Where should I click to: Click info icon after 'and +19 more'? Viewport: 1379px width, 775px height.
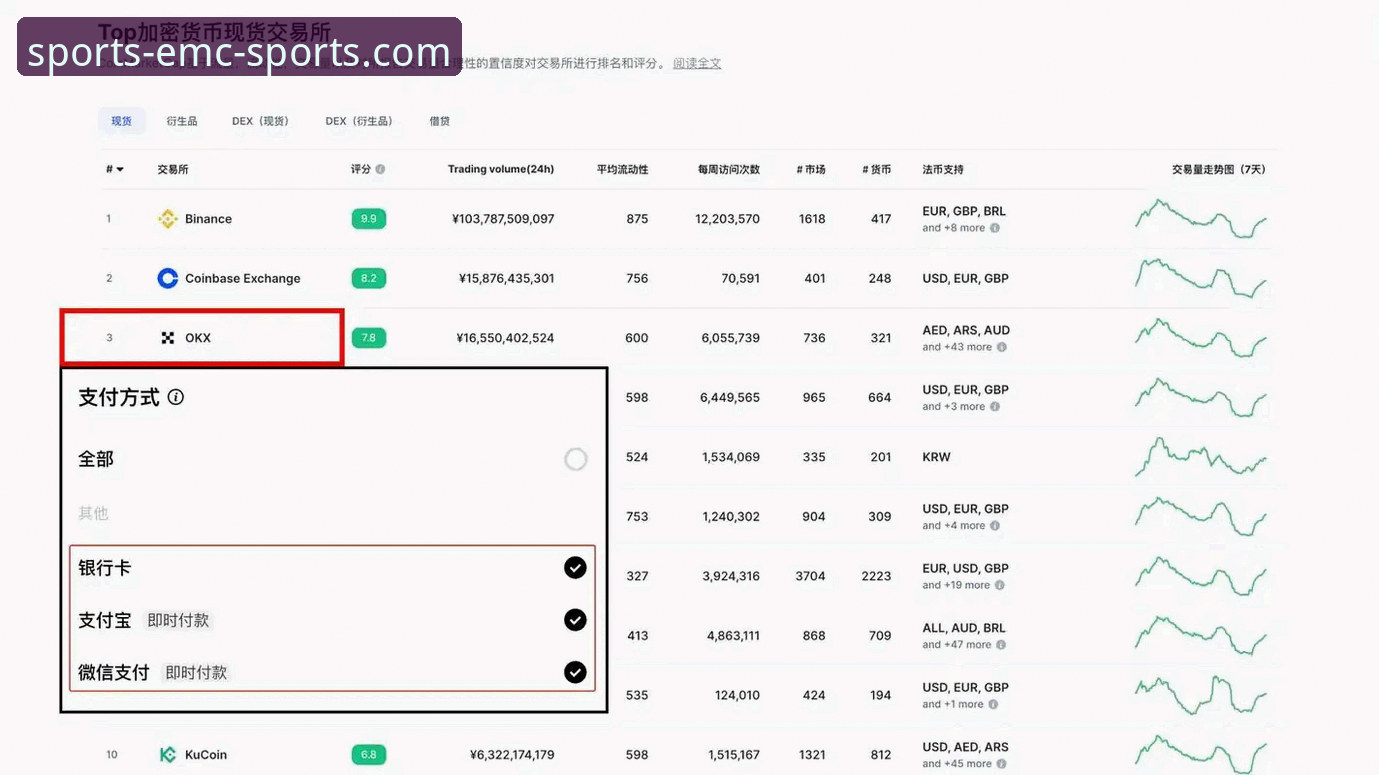(x=1000, y=585)
